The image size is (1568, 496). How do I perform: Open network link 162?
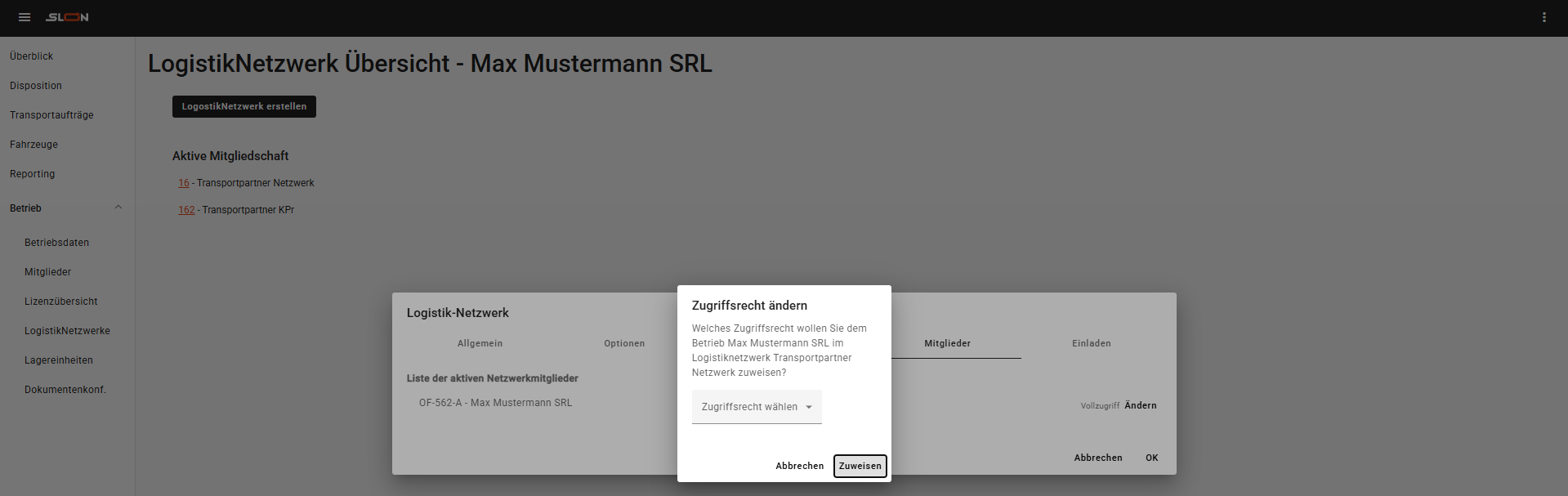point(186,210)
